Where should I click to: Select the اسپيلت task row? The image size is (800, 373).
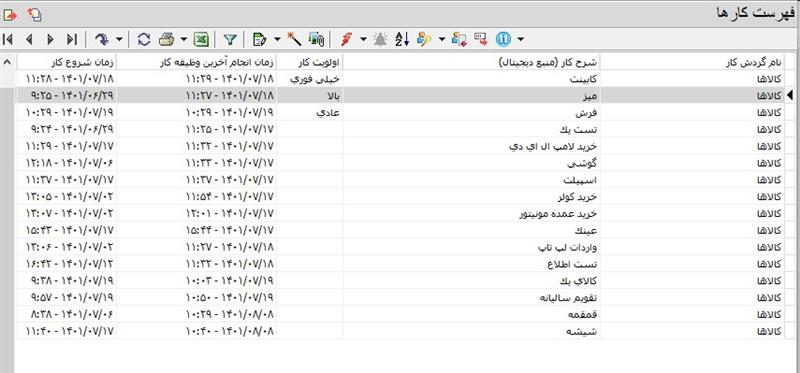pyautogui.click(x=400, y=180)
